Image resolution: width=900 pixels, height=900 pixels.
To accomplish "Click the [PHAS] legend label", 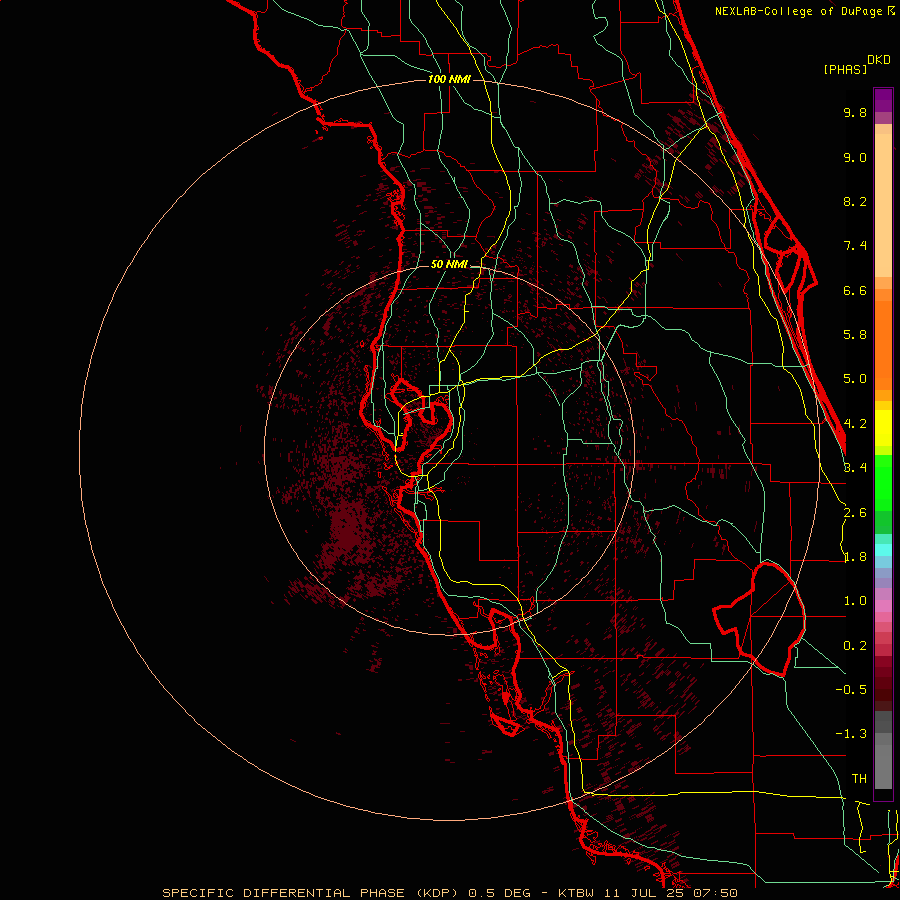I will pos(845,69).
